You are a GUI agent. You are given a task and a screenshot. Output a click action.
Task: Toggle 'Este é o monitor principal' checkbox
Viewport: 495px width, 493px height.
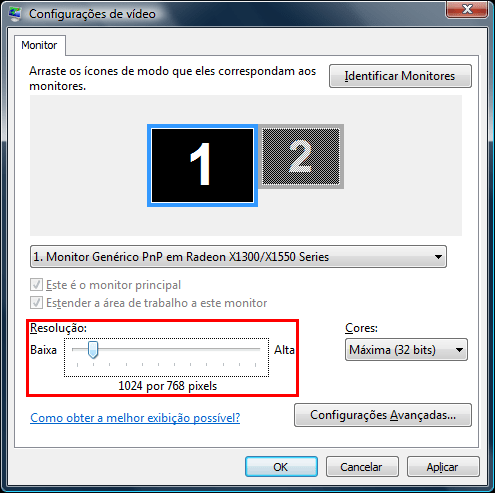[x=36, y=285]
